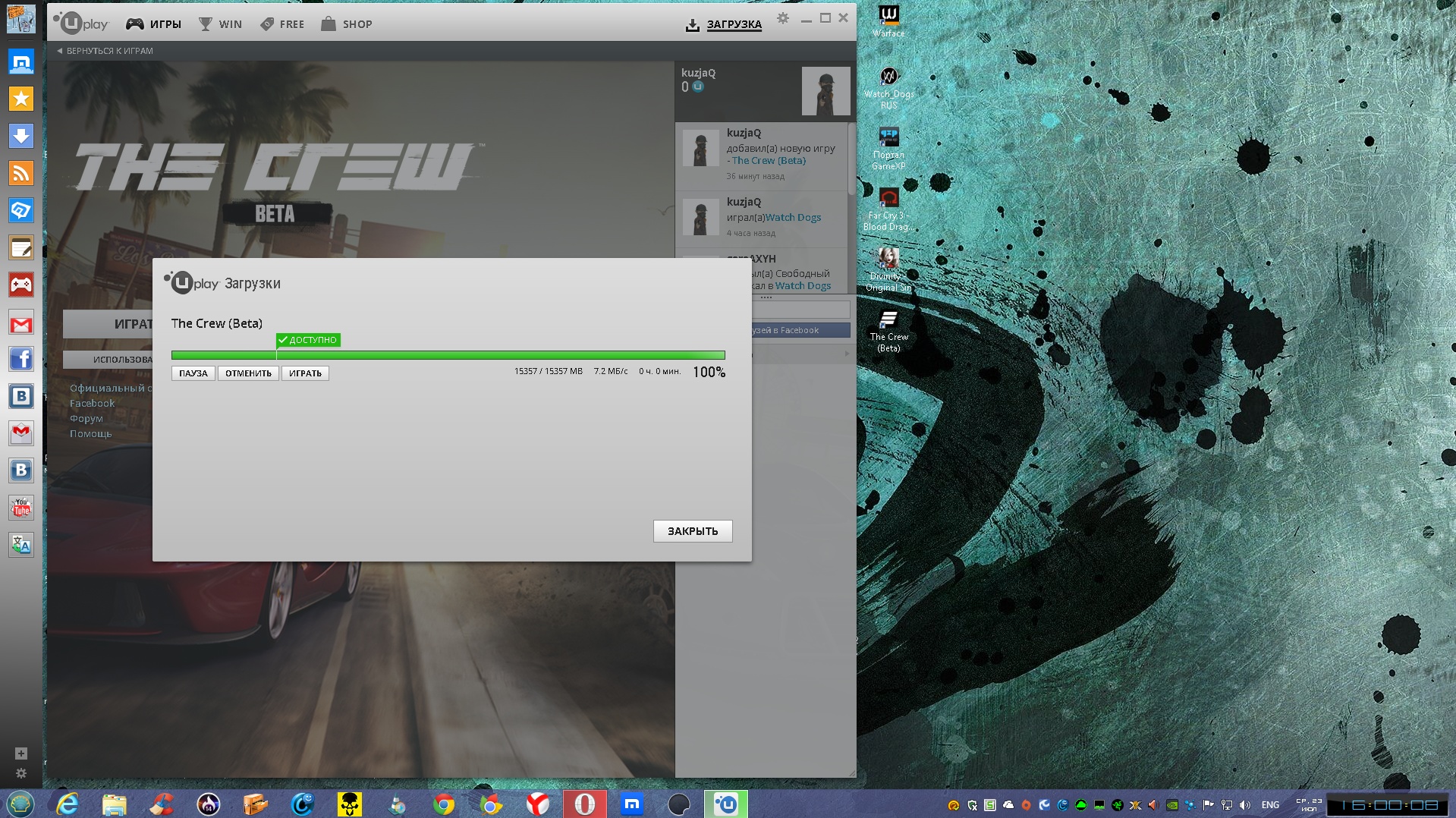Open the star Favorites sidebar icon
Image resolution: width=1456 pixels, height=818 pixels.
pyautogui.click(x=21, y=99)
